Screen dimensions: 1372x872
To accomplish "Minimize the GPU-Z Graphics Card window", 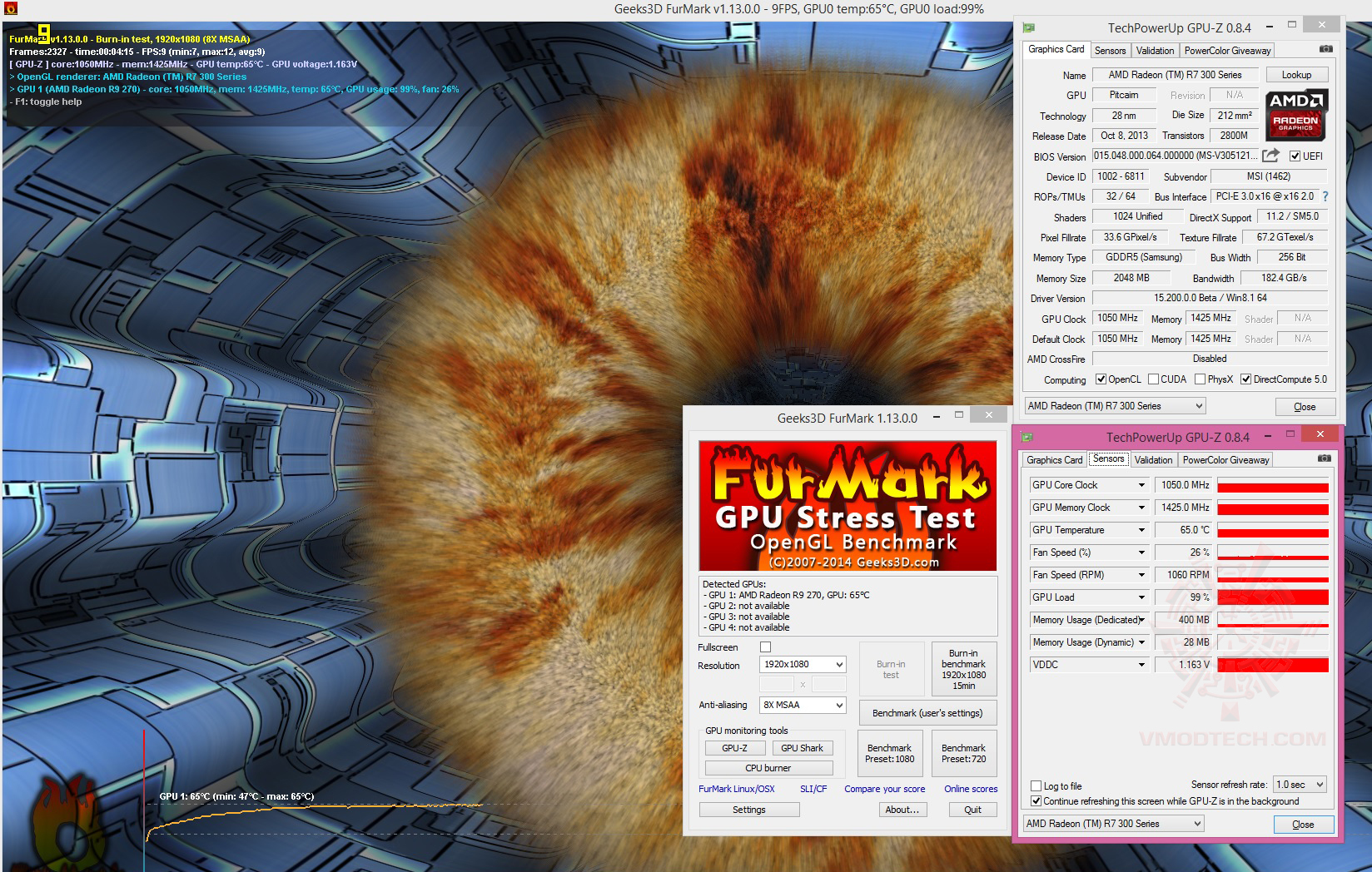I will coord(1268,27).
